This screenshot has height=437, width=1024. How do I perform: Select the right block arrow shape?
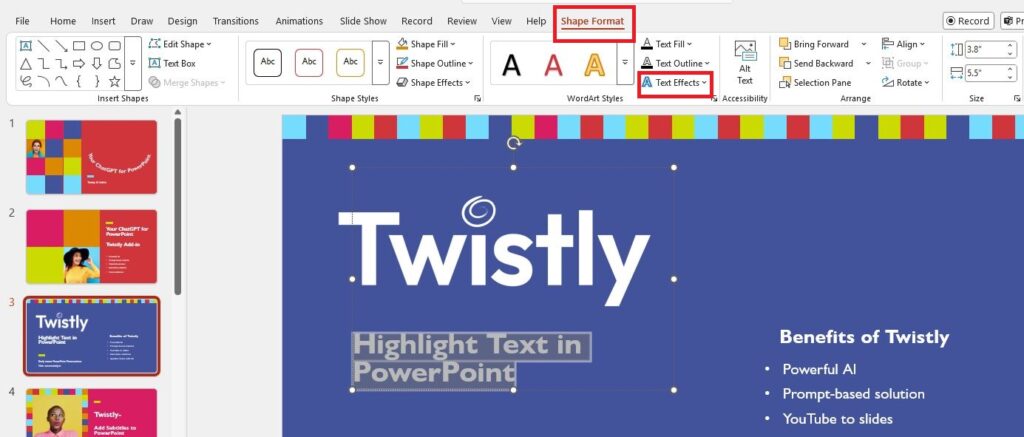point(79,63)
